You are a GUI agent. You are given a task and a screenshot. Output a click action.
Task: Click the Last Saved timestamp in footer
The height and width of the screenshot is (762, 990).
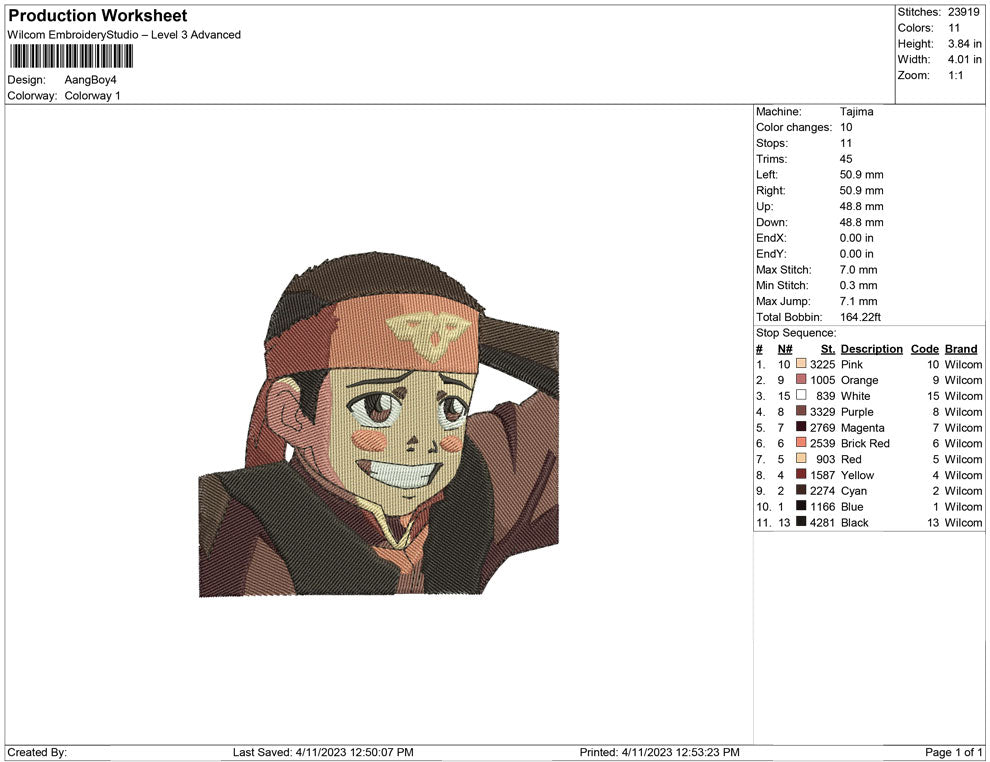[323, 752]
